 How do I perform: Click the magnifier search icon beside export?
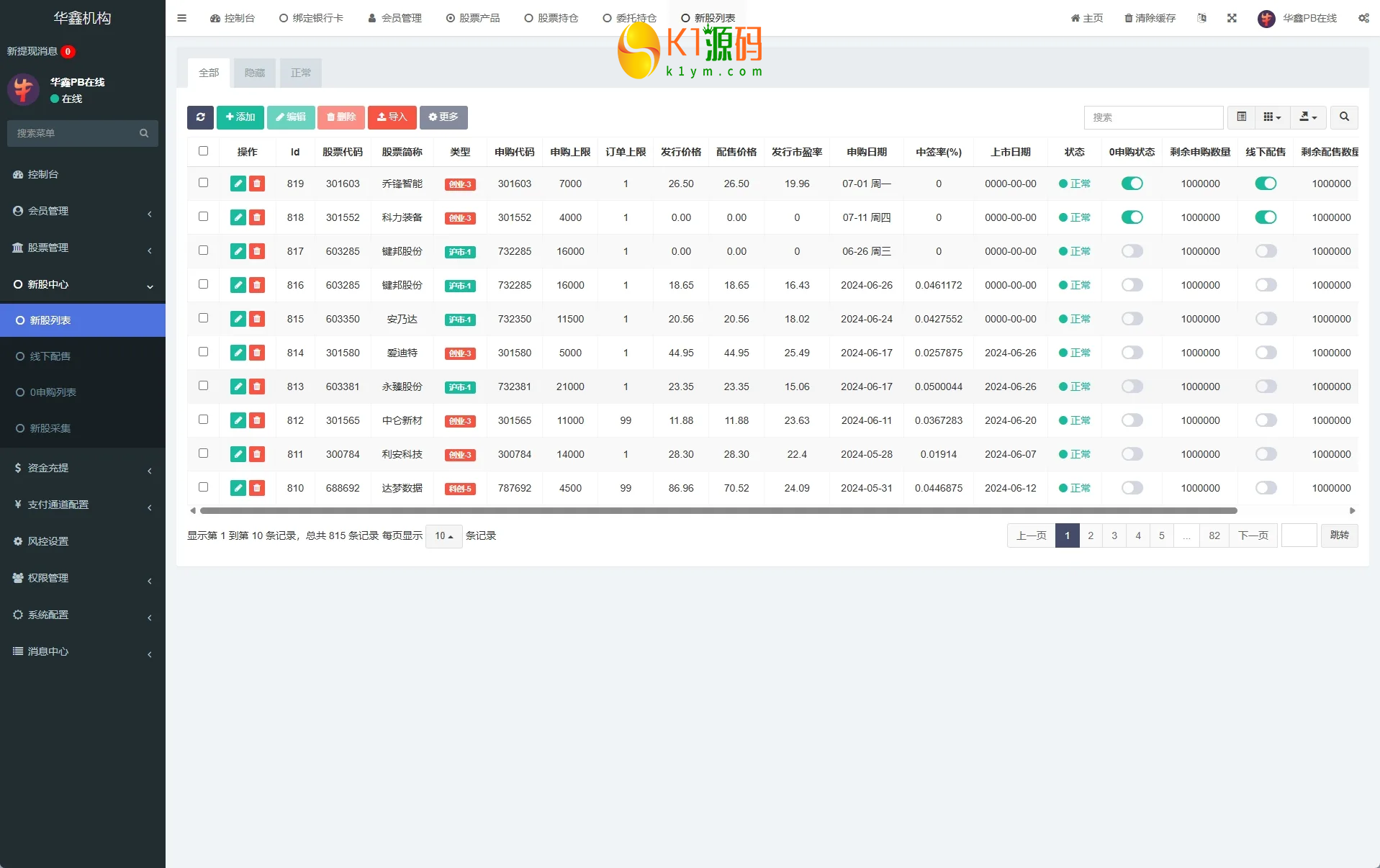click(1344, 117)
